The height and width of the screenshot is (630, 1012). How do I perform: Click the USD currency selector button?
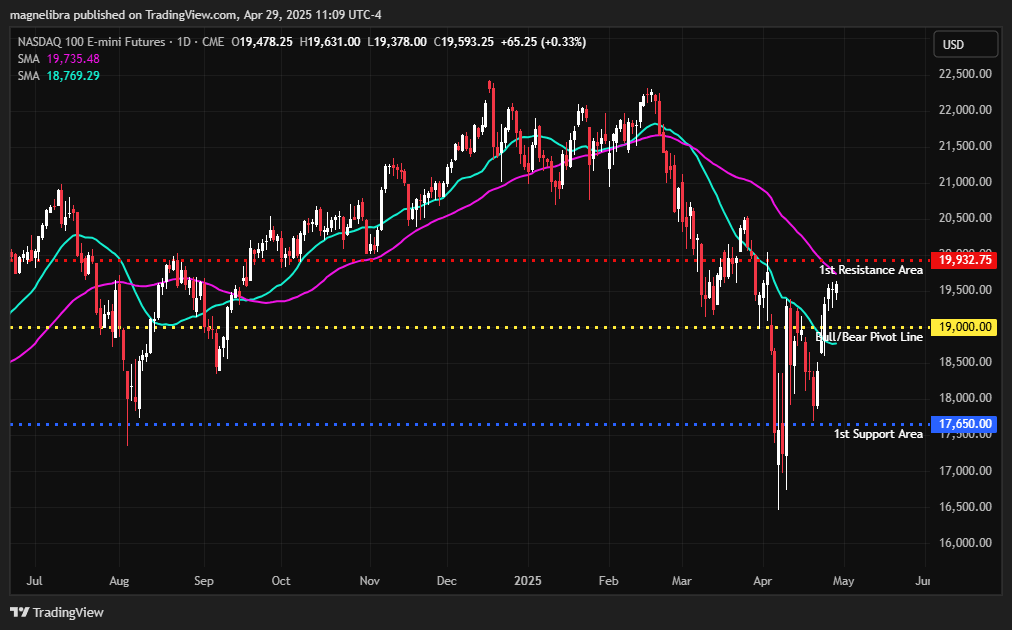[x=965, y=45]
